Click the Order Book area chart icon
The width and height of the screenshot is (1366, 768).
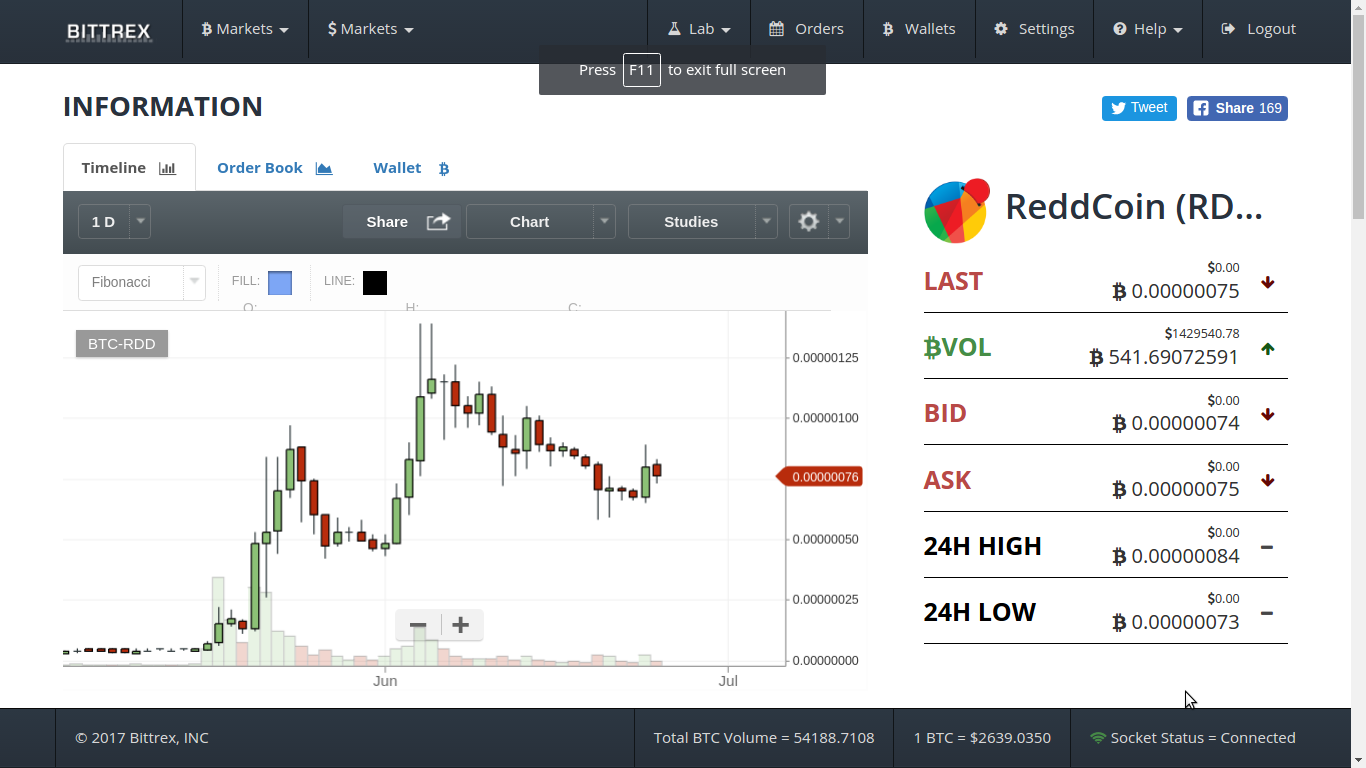coord(323,168)
